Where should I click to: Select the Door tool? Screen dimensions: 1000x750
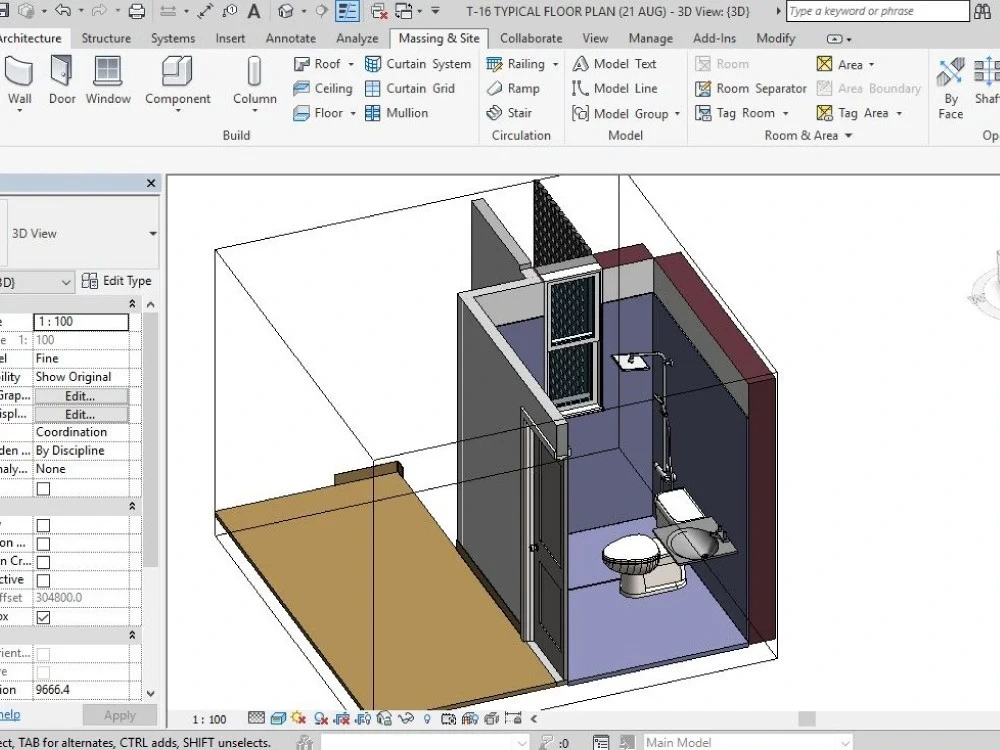62,81
